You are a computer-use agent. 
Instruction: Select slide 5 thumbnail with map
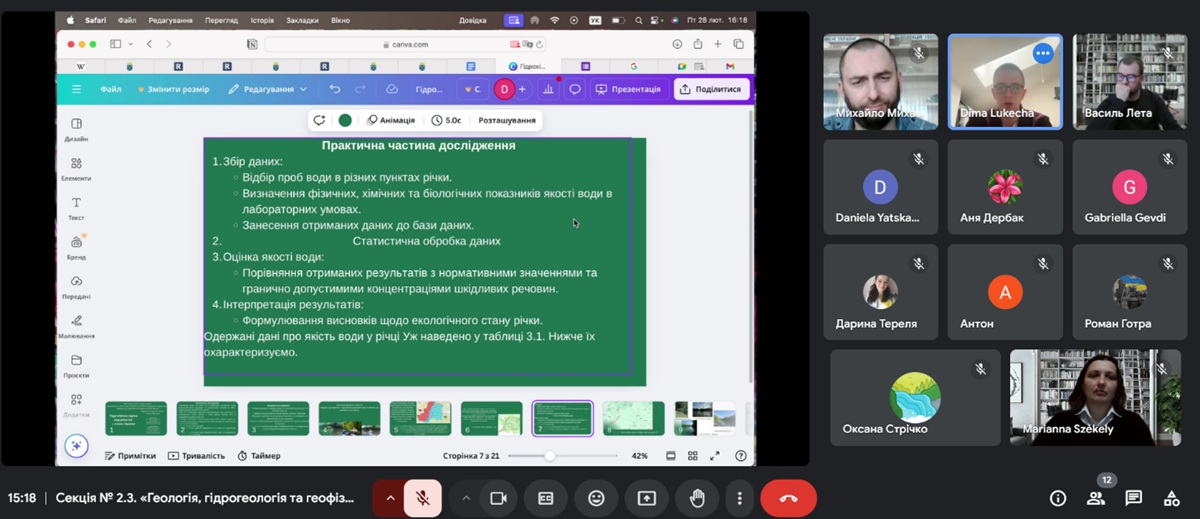[420, 418]
